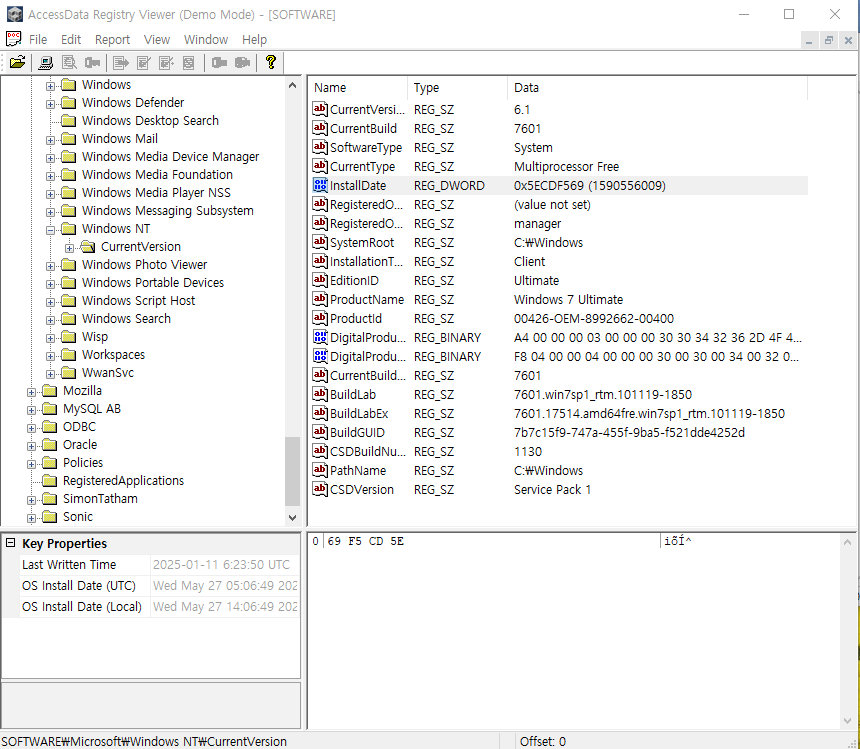Collapse the Key Properties section
Viewport: 860px width, 749px height.
(10, 543)
